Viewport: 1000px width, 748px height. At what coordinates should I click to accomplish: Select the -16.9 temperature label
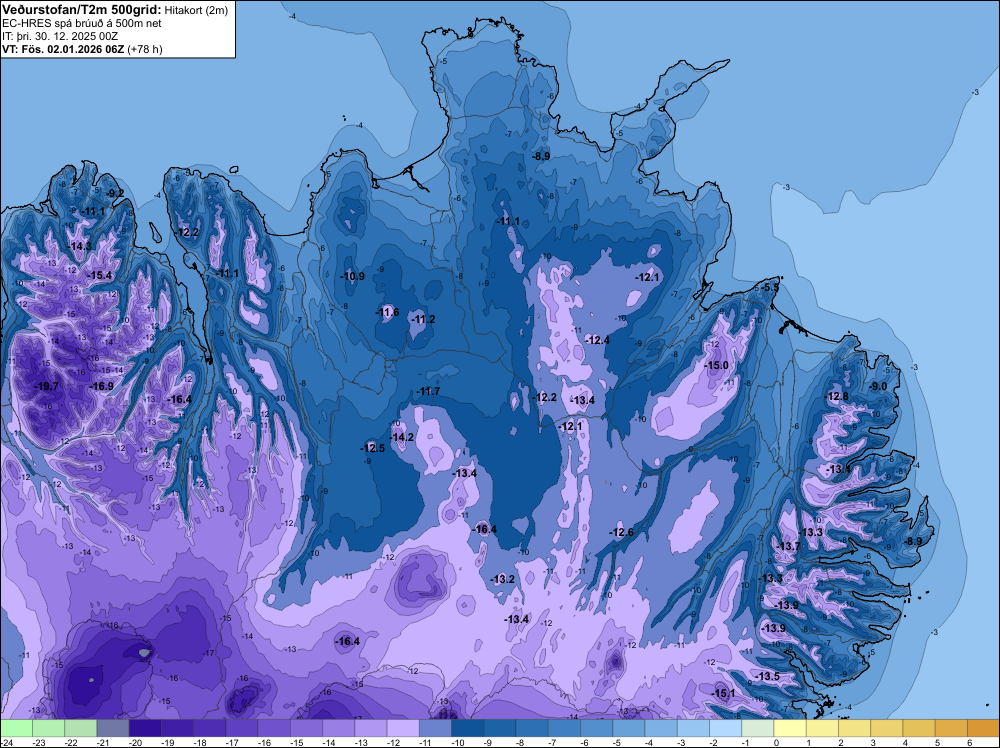click(x=101, y=386)
